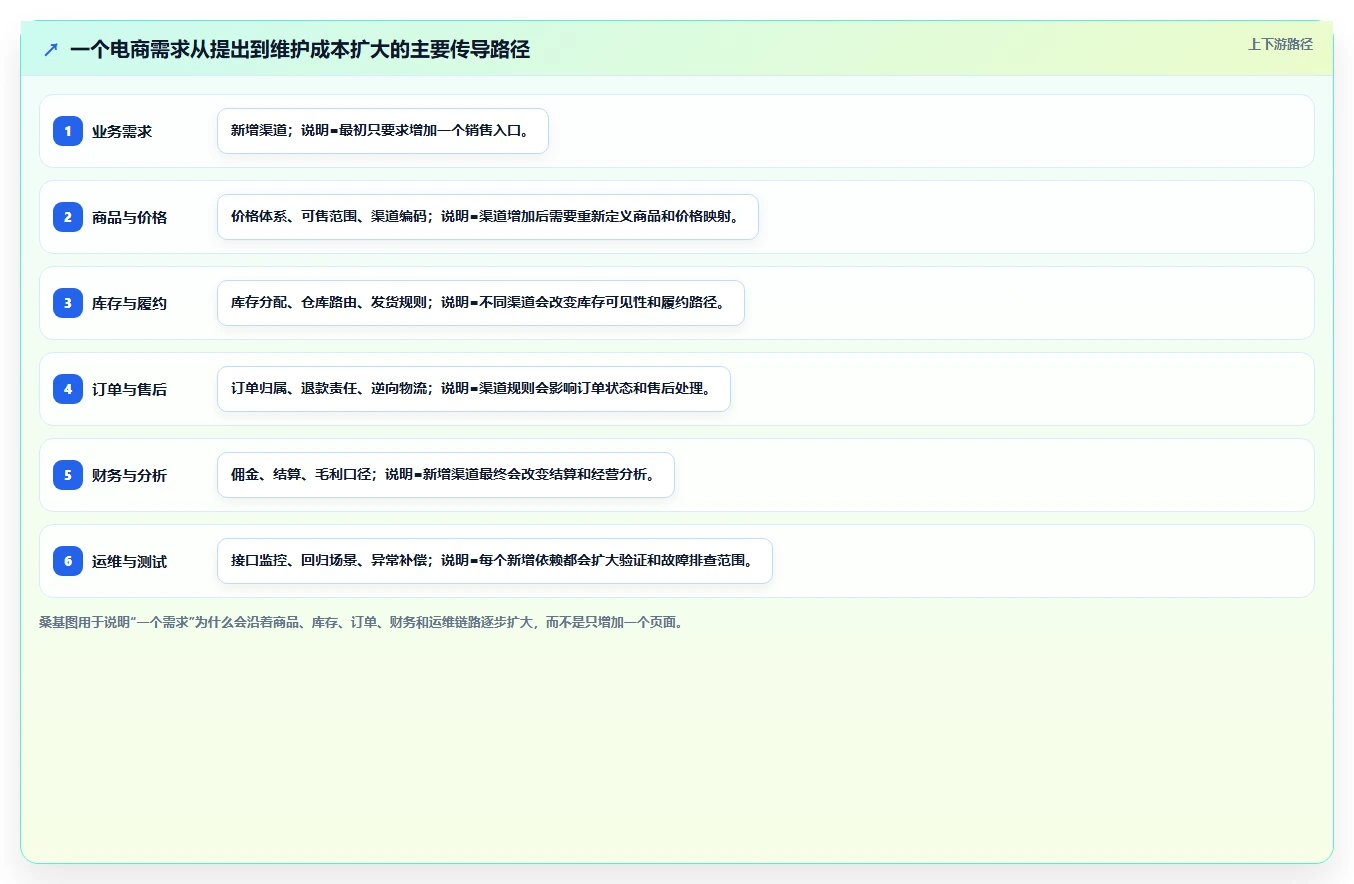Open the 佣金、结算、毛利口径 description box
The image size is (1354, 884).
(x=446, y=475)
